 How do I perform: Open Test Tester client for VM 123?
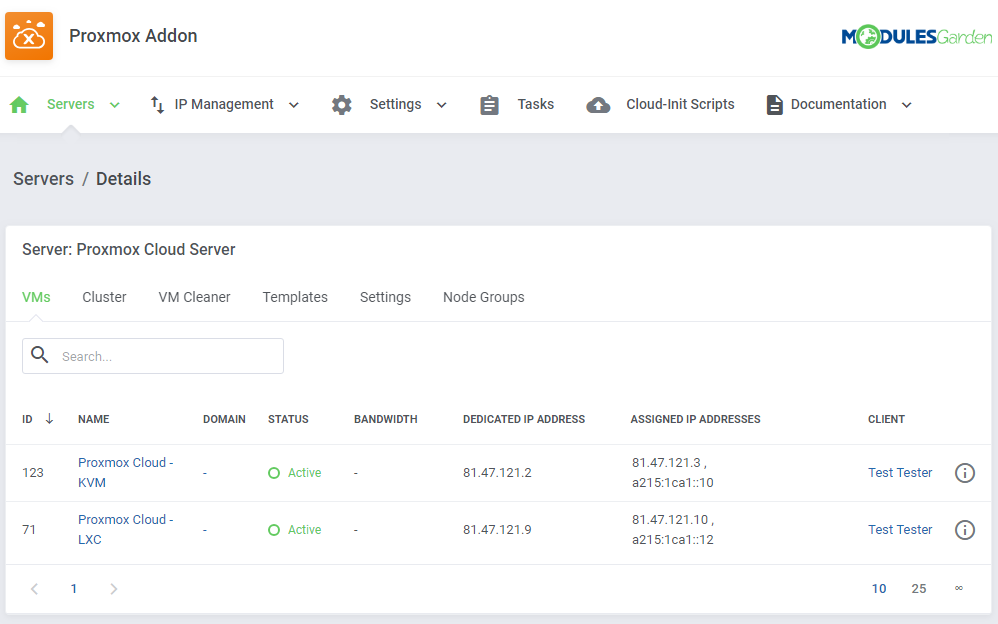click(900, 473)
